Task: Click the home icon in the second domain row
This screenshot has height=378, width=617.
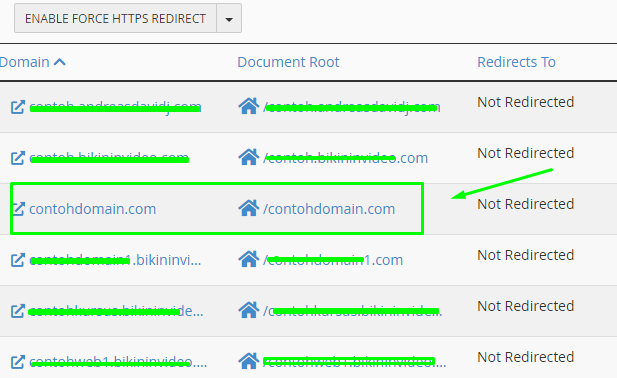Action: pos(249,157)
